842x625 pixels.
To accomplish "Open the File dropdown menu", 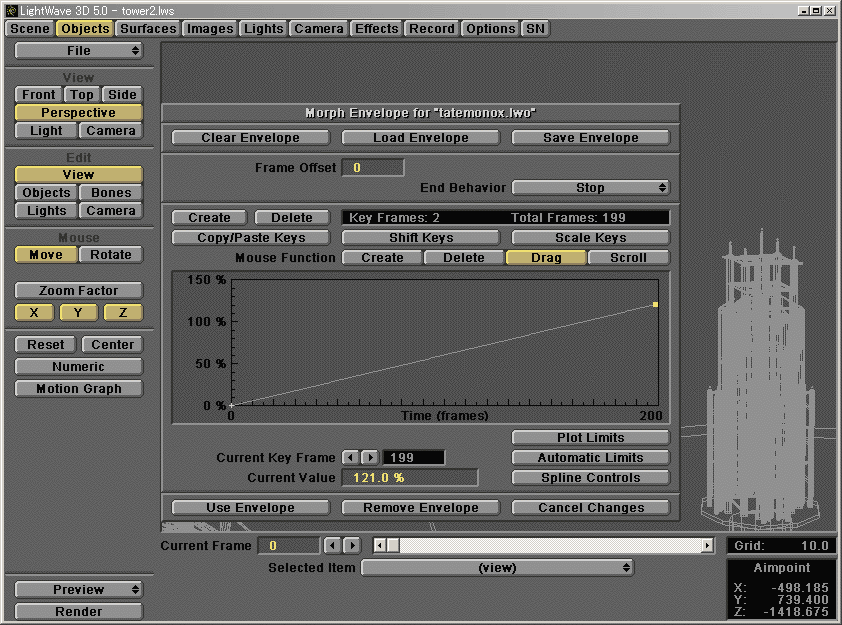I will 79,51.
